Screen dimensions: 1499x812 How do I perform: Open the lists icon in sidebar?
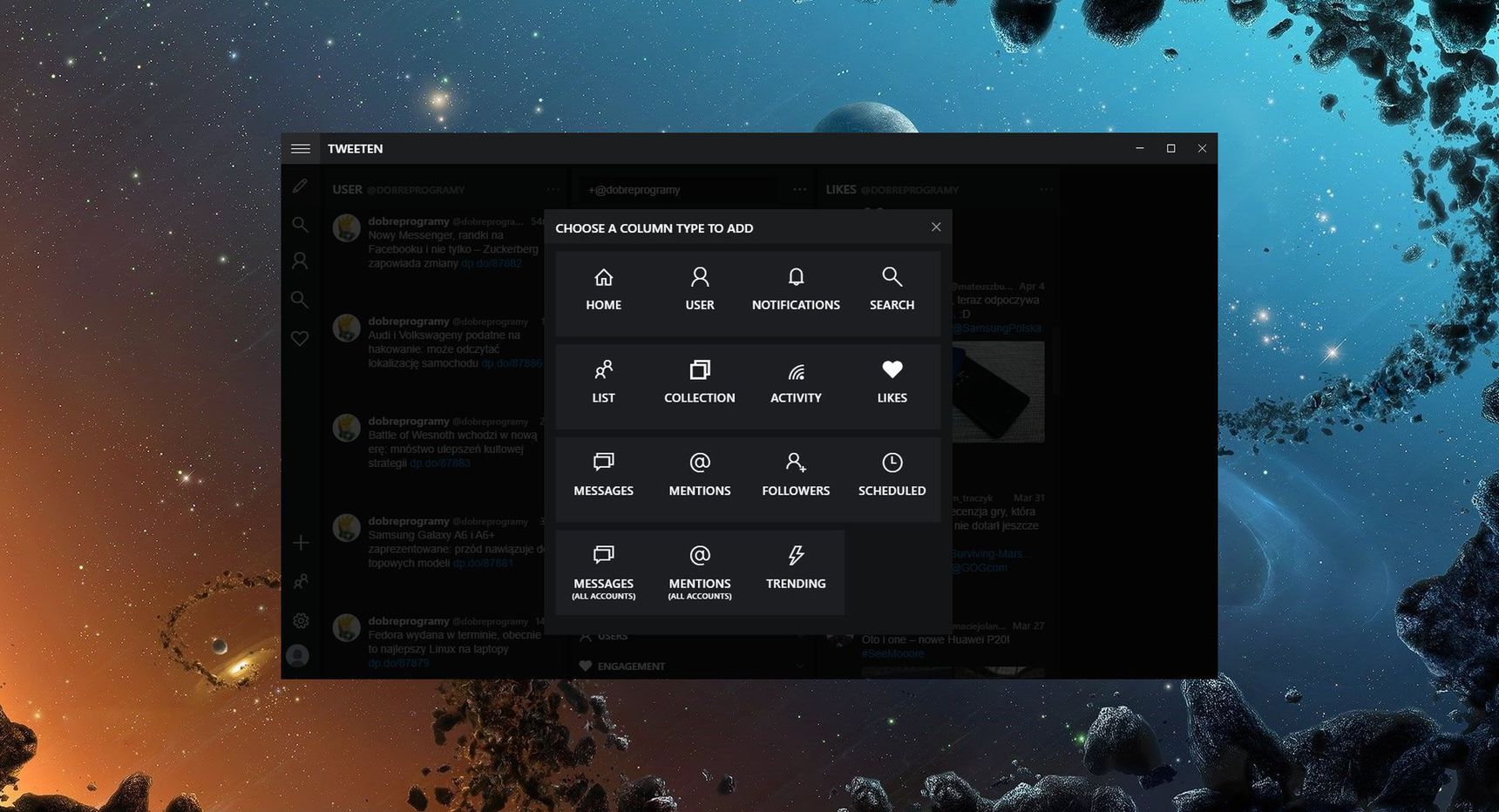(x=301, y=581)
